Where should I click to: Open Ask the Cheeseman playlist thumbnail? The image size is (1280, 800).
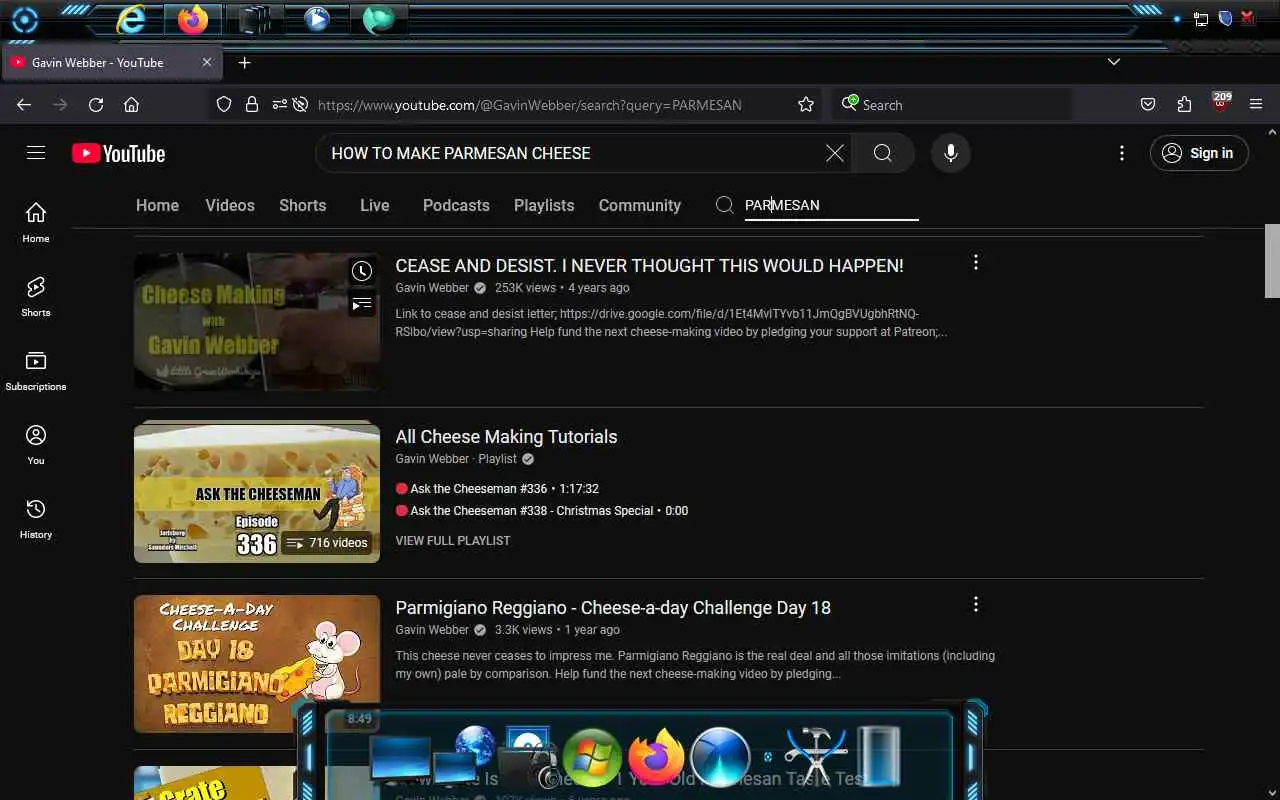tap(257, 492)
